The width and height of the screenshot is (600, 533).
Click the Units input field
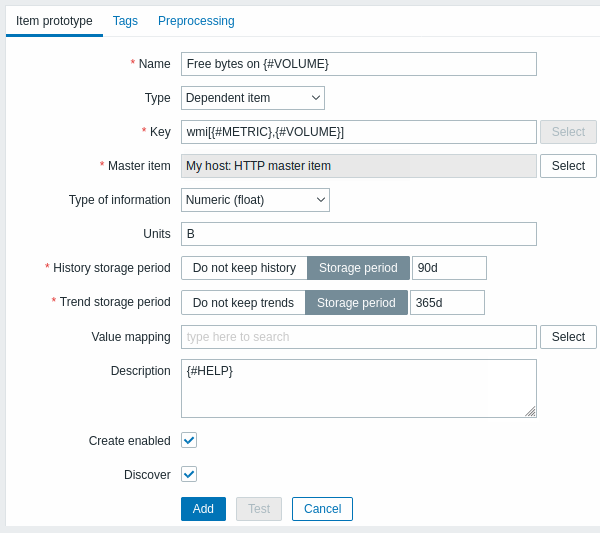[358, 234]
